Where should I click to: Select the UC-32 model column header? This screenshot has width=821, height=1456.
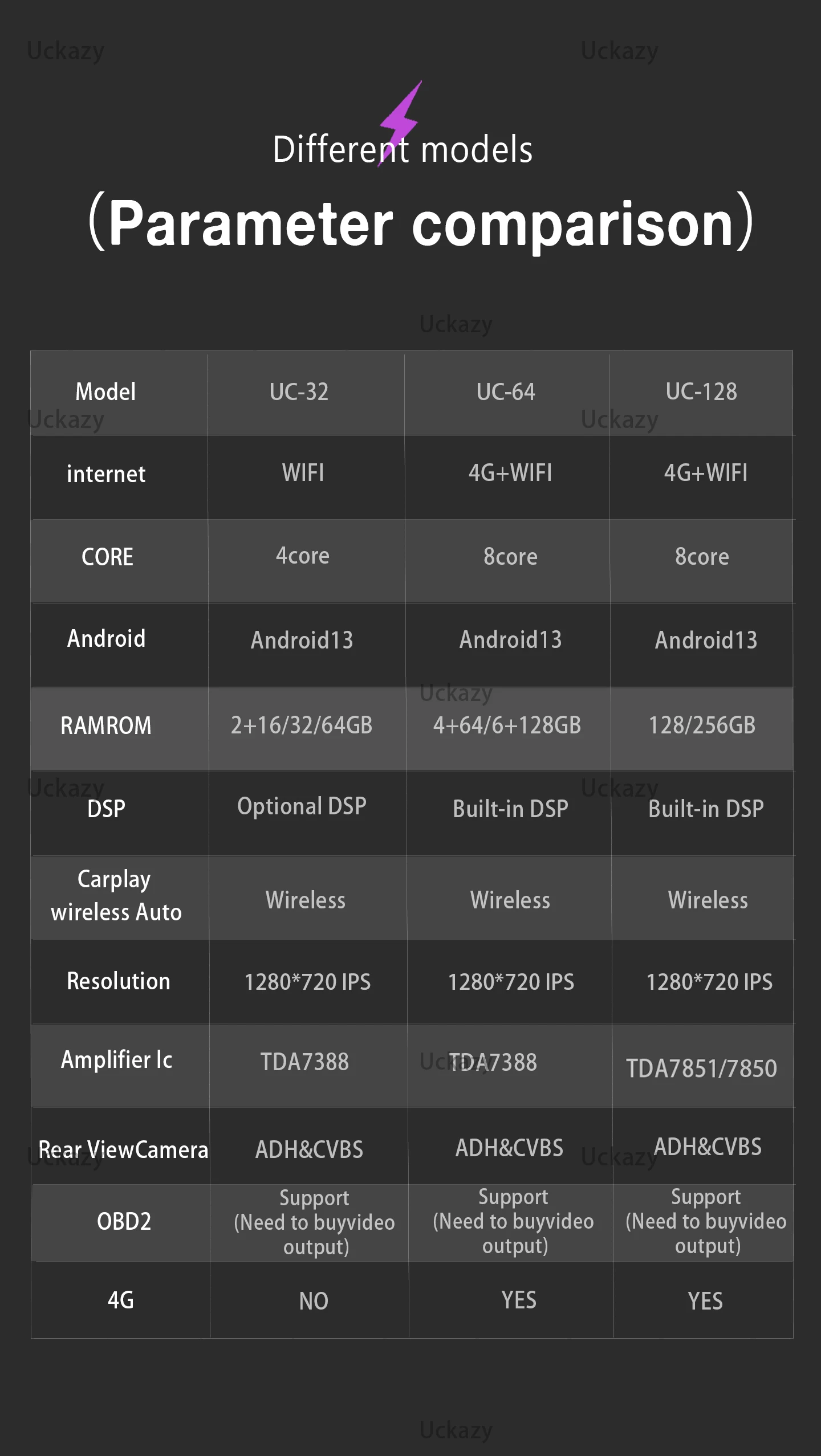click(x=299, y=392)
